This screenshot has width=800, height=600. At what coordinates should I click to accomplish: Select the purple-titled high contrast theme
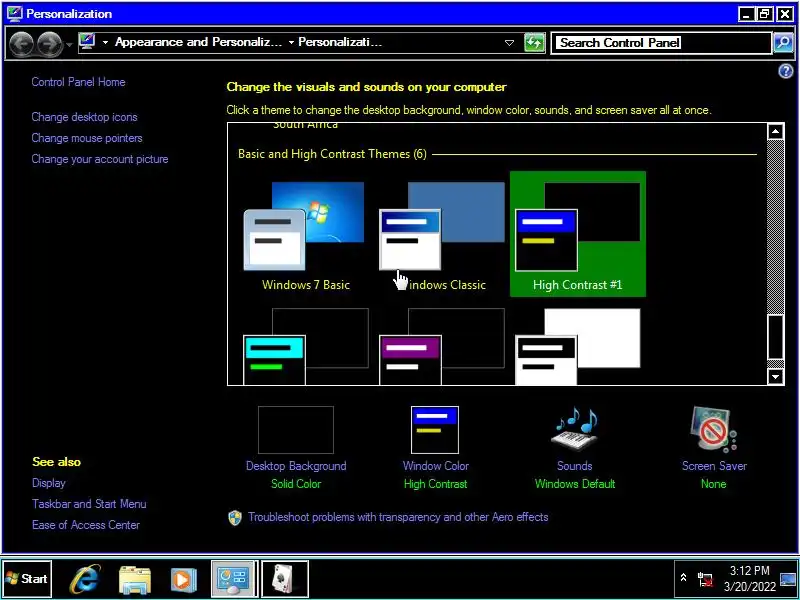click(x=442, y=346)
